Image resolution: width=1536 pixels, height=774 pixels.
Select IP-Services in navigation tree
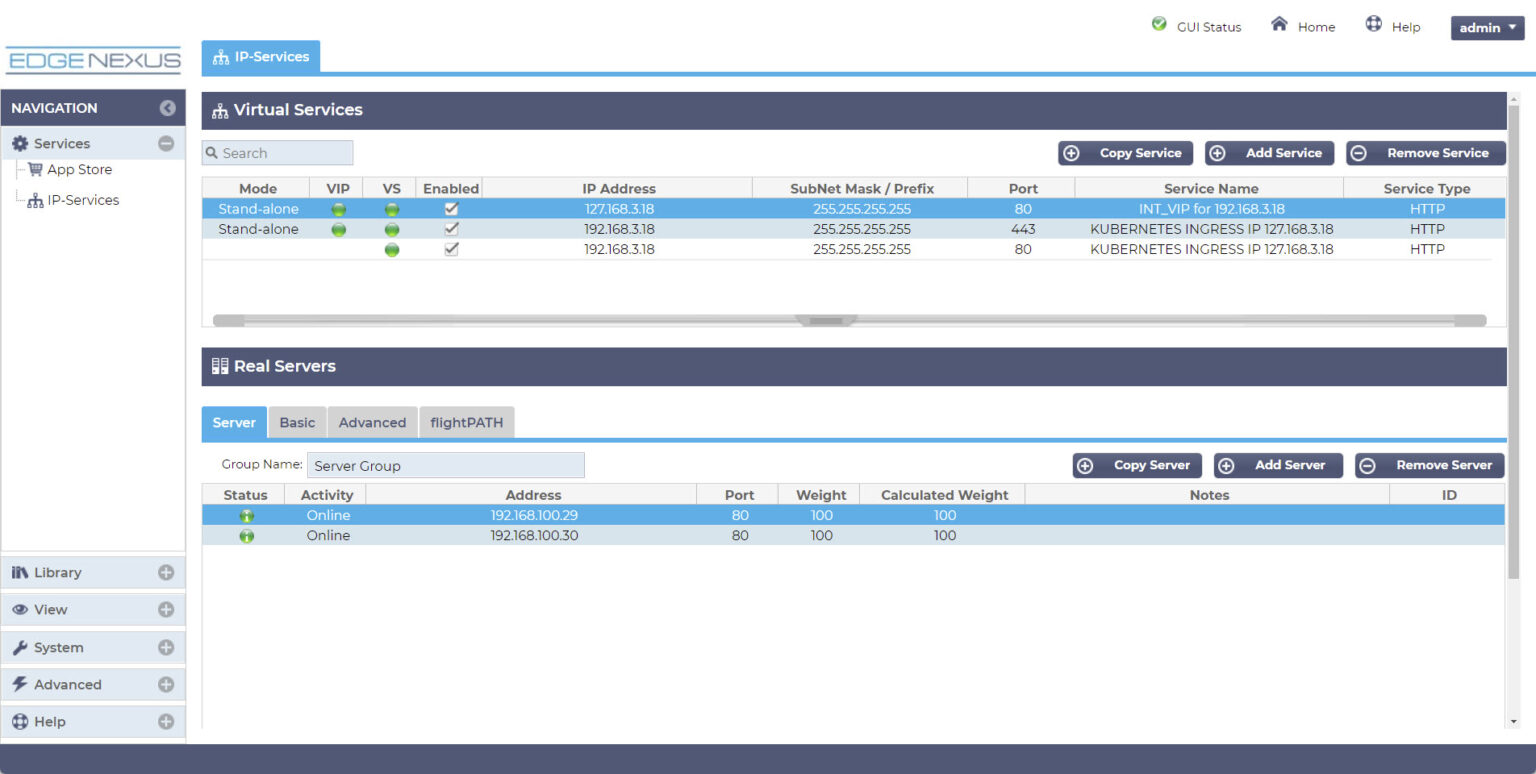click(86, 199)
